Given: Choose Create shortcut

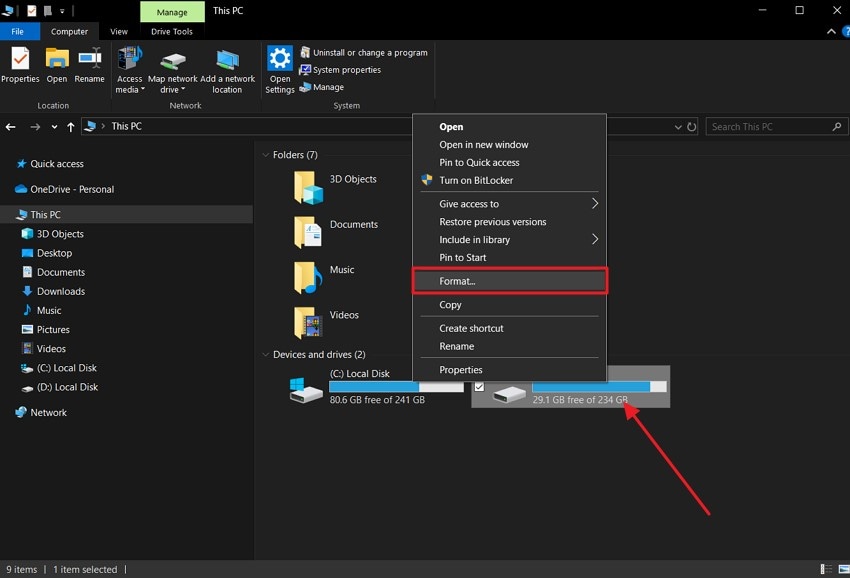Looking at the screenshot, I should [510, 329].
